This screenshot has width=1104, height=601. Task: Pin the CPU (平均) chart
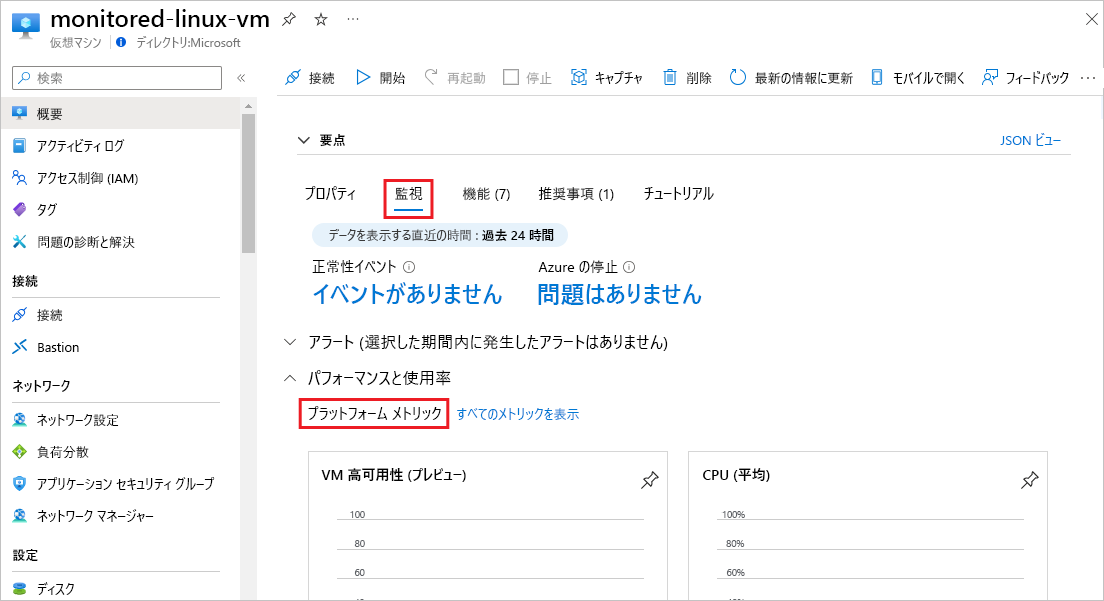tap(1029, 480)
